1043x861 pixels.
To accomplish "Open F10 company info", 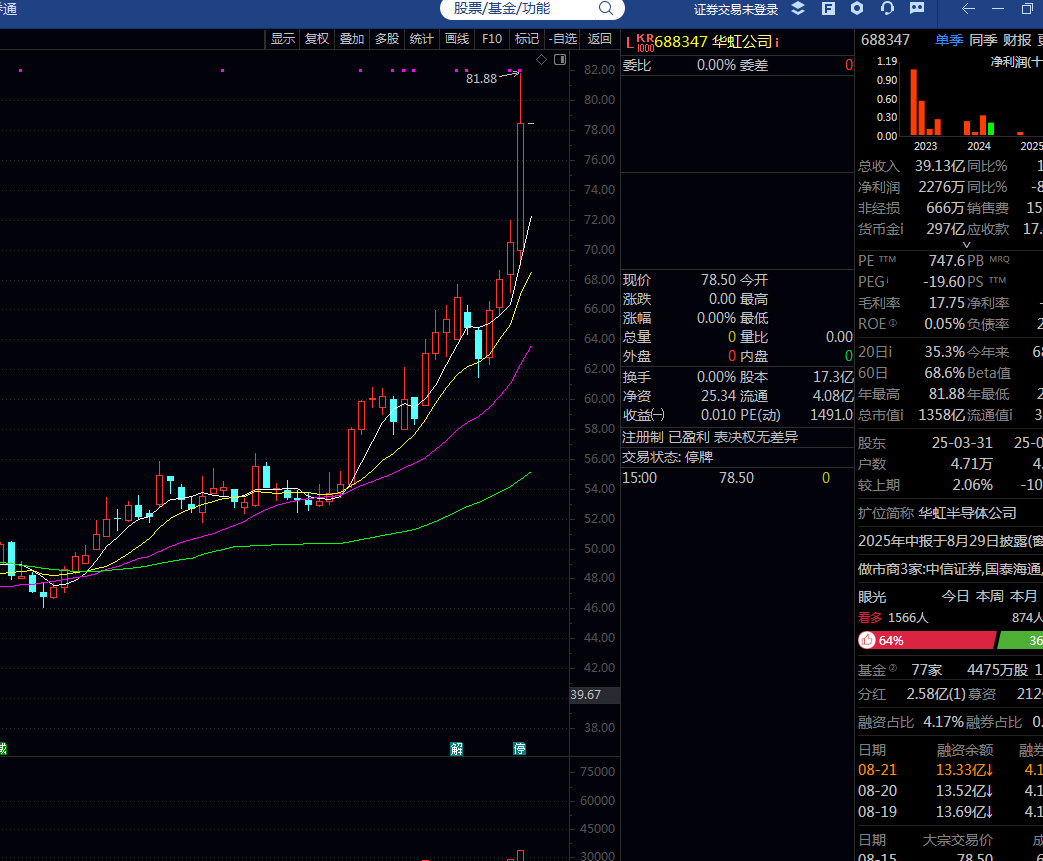I will [x=492, y=39].
